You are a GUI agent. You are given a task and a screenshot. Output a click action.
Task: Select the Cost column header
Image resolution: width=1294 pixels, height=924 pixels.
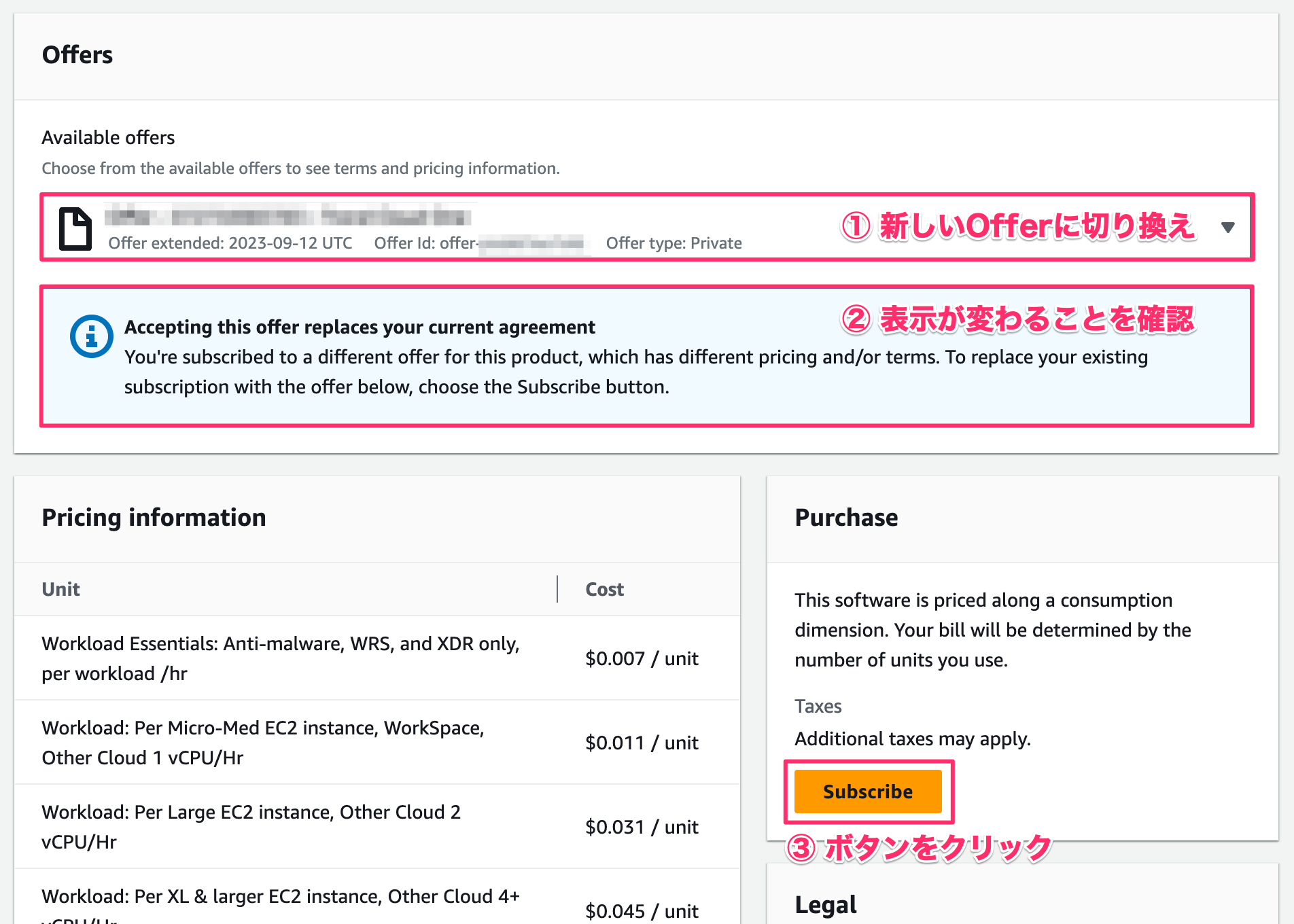coord(604,589)
